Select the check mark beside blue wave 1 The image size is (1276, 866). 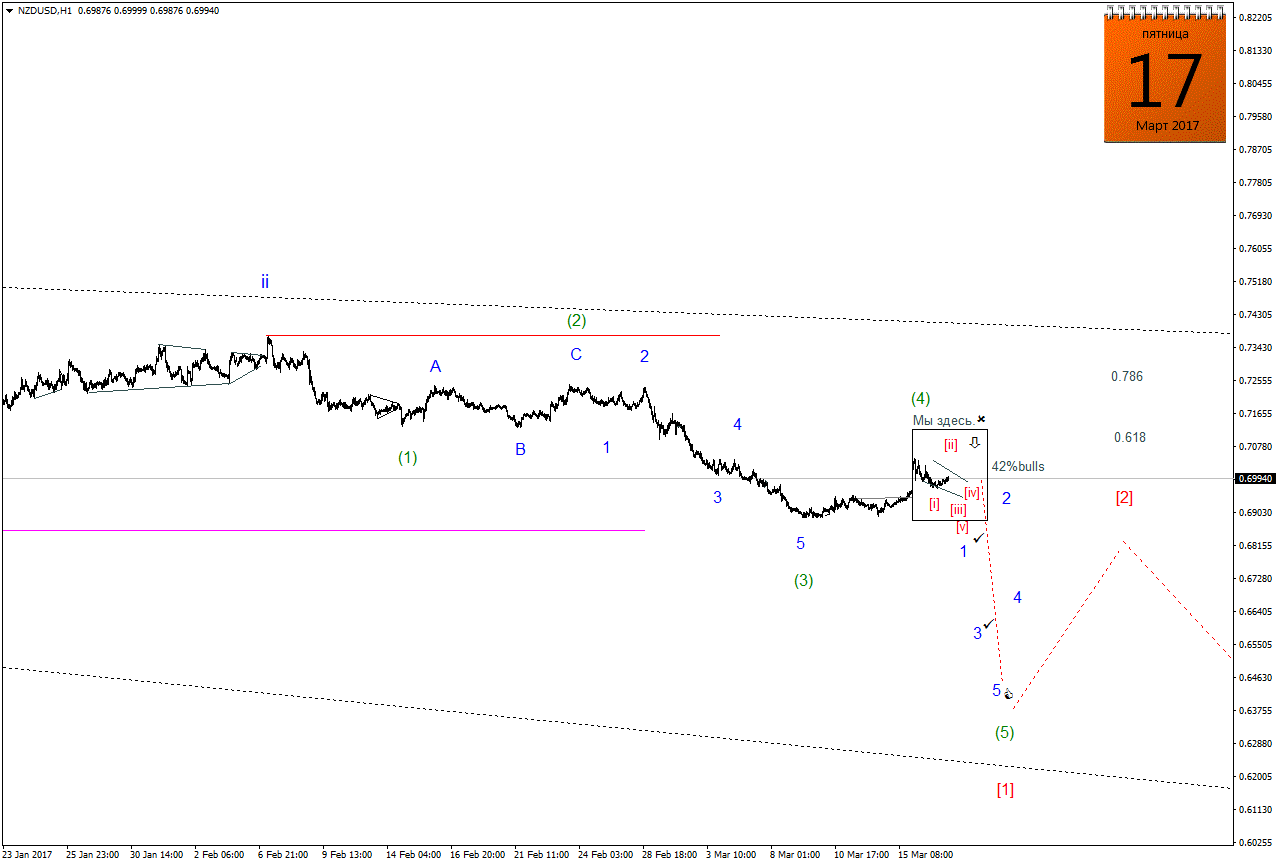click(980, 538)
